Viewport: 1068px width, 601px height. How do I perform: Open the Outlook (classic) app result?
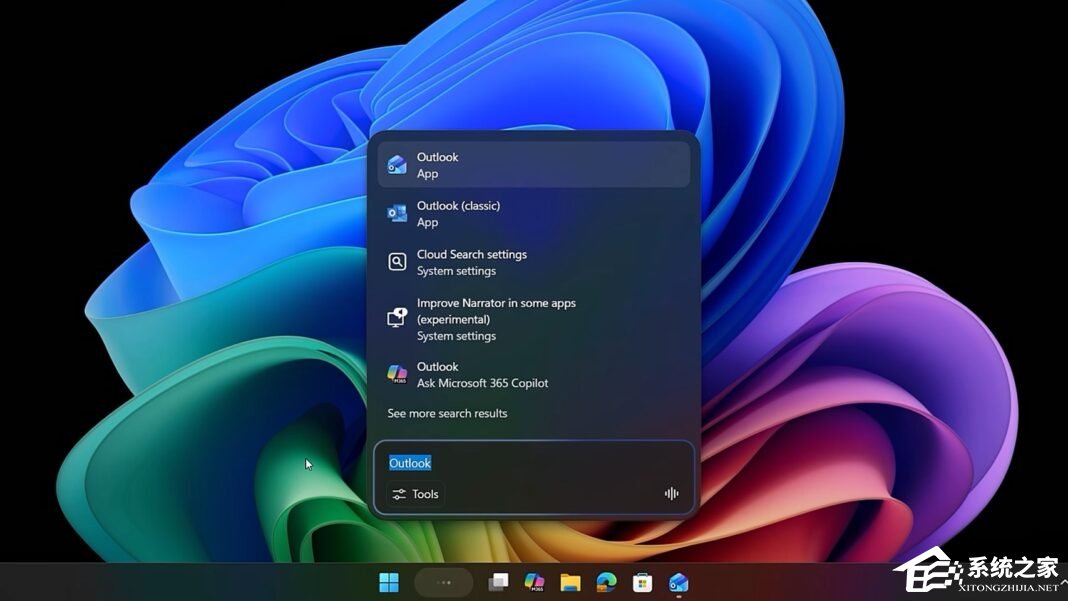[x=534, y=214]
